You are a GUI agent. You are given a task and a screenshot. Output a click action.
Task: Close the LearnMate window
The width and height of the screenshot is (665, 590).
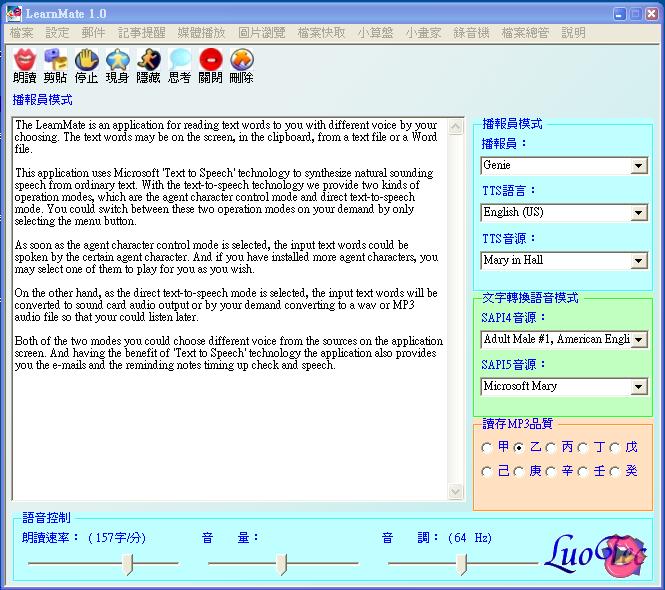(x=652, y=14)
